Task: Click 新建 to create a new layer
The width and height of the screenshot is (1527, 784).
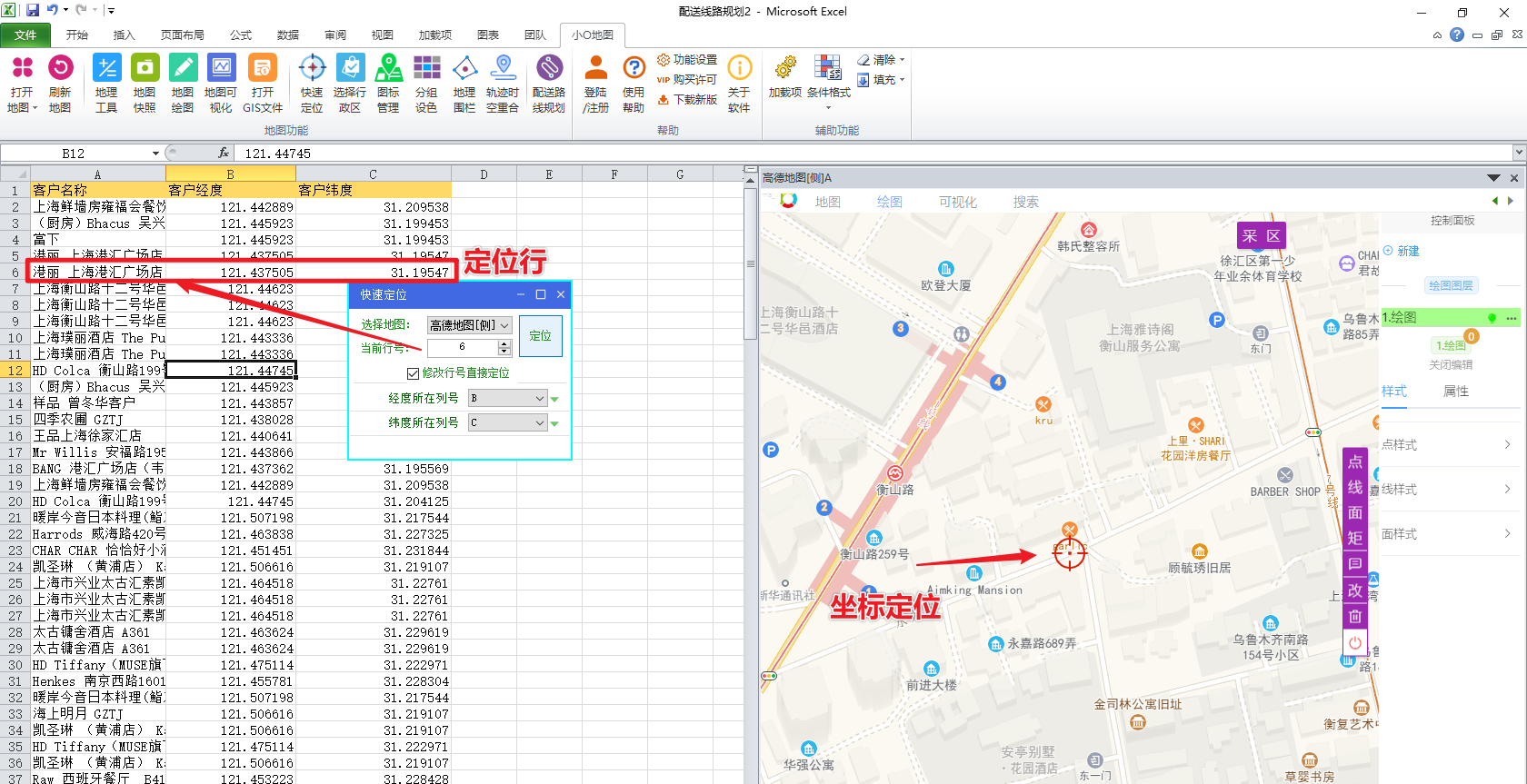Action: pyautogui.click(x=1402, y=252)
